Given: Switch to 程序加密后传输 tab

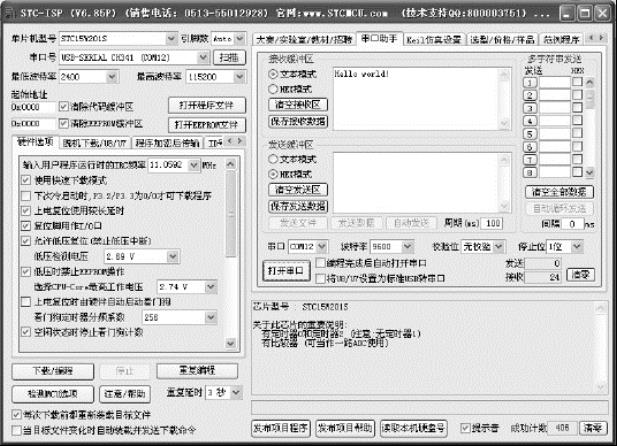Looking at the screenshot, I should pyautogui.click(x=167, y=143).
